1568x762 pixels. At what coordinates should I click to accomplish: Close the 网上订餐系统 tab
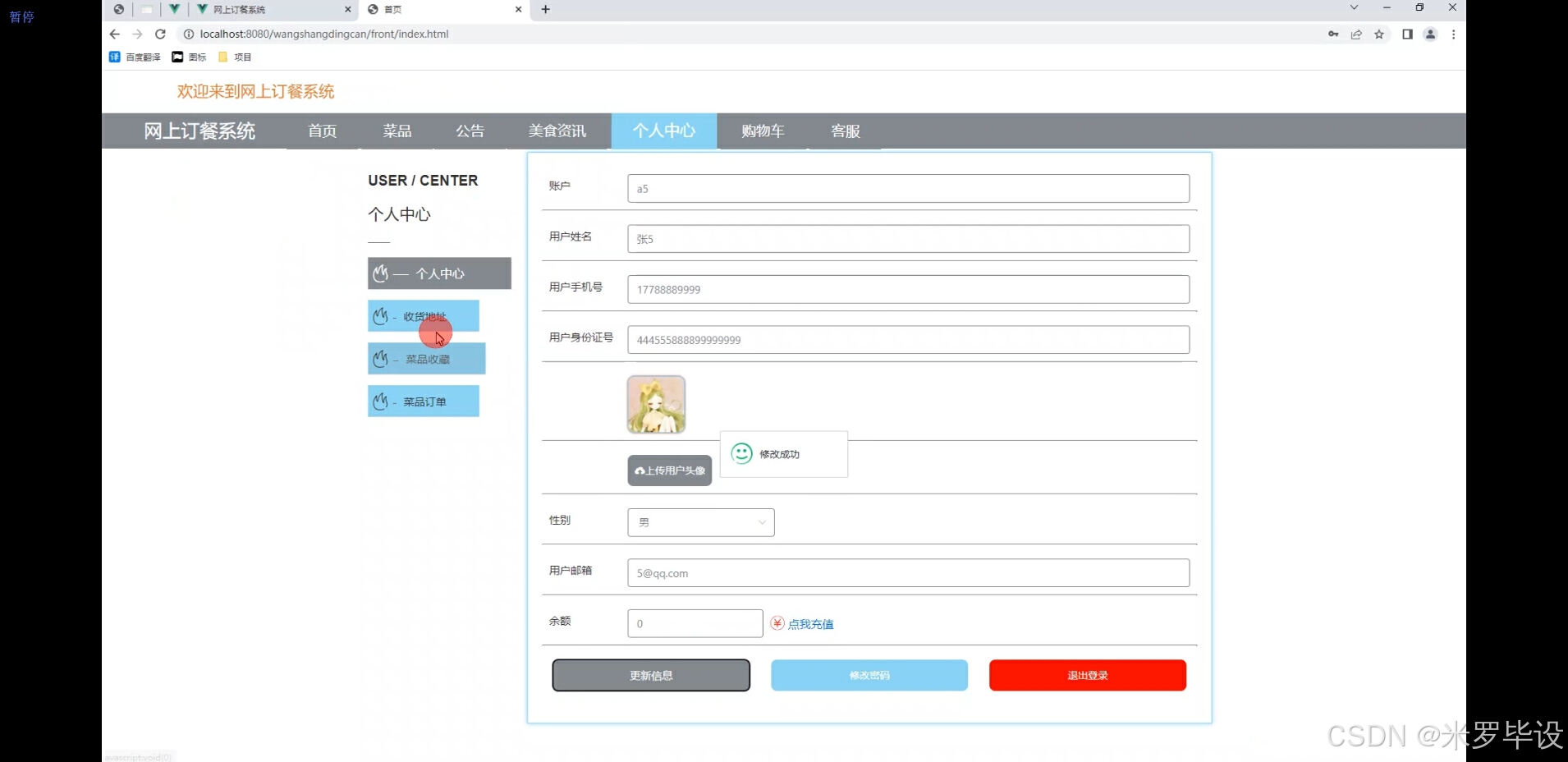(x=347, y=9)
